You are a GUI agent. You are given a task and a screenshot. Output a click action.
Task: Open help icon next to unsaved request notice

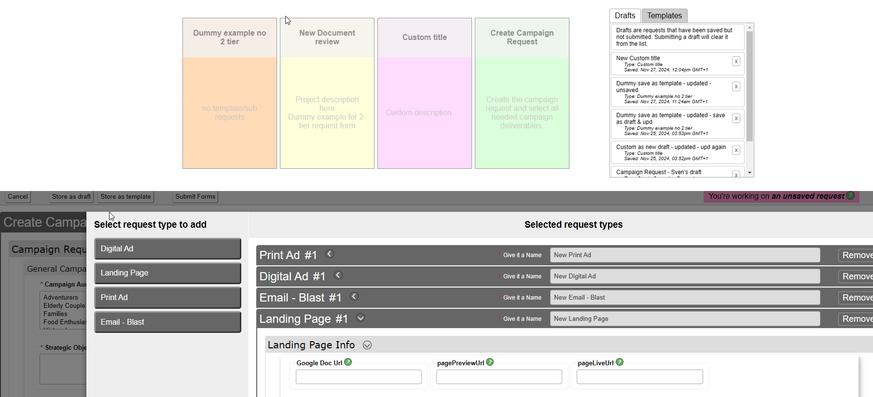[850, 195]
